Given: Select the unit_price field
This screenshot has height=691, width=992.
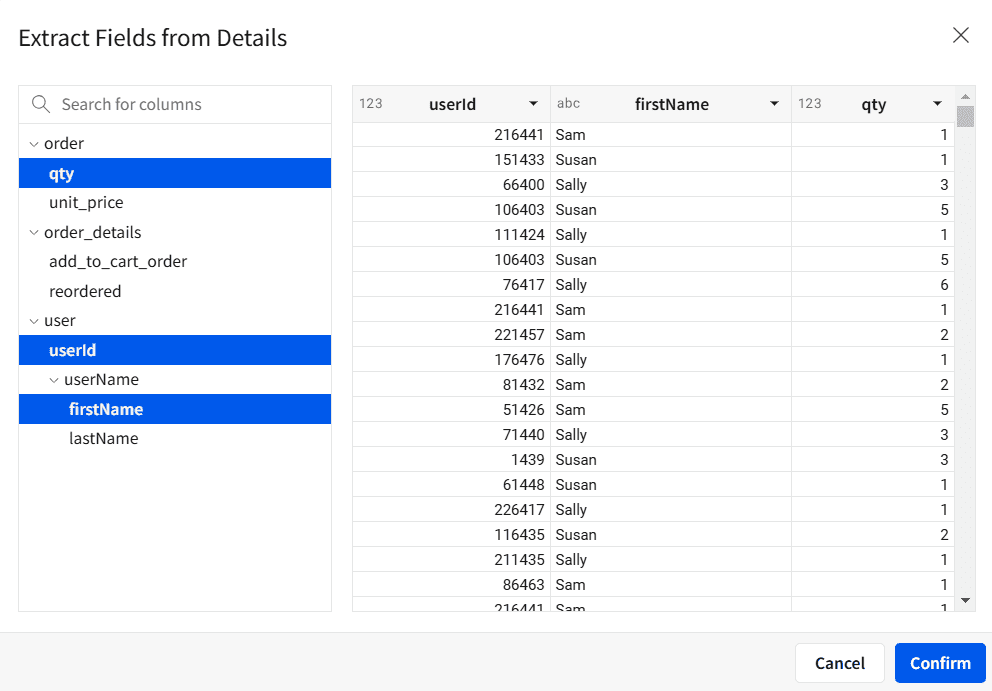Looking at the screenshot, I should coord(86,203).
